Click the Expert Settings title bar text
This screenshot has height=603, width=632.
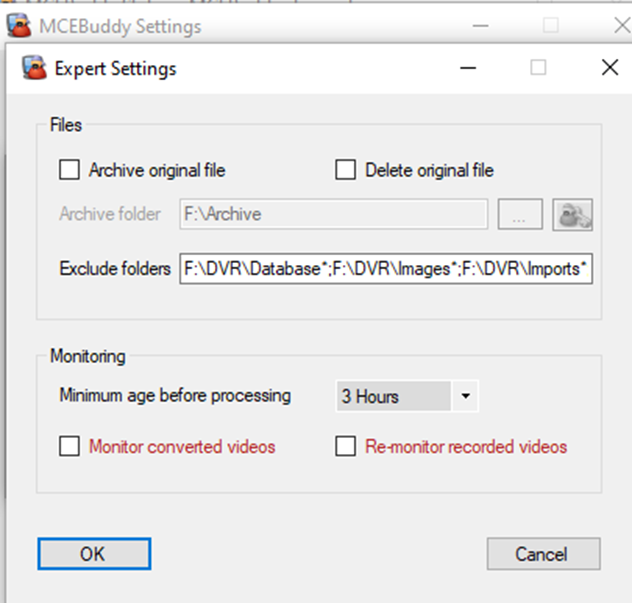[115, 69]
